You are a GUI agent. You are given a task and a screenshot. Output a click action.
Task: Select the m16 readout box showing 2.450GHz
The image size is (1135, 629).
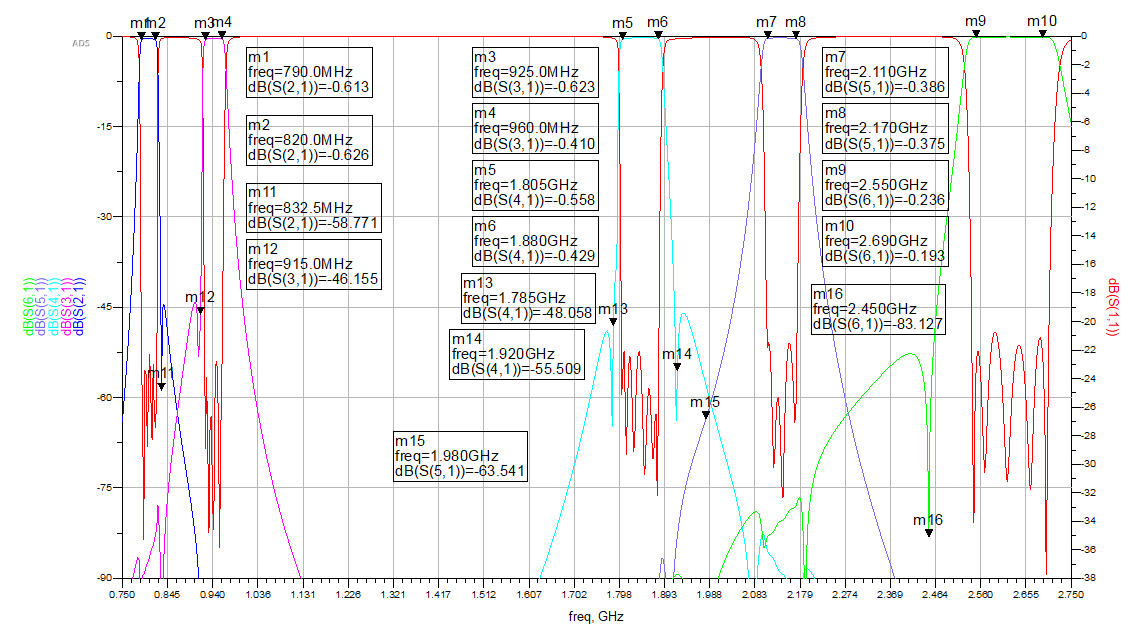[877, 309]
